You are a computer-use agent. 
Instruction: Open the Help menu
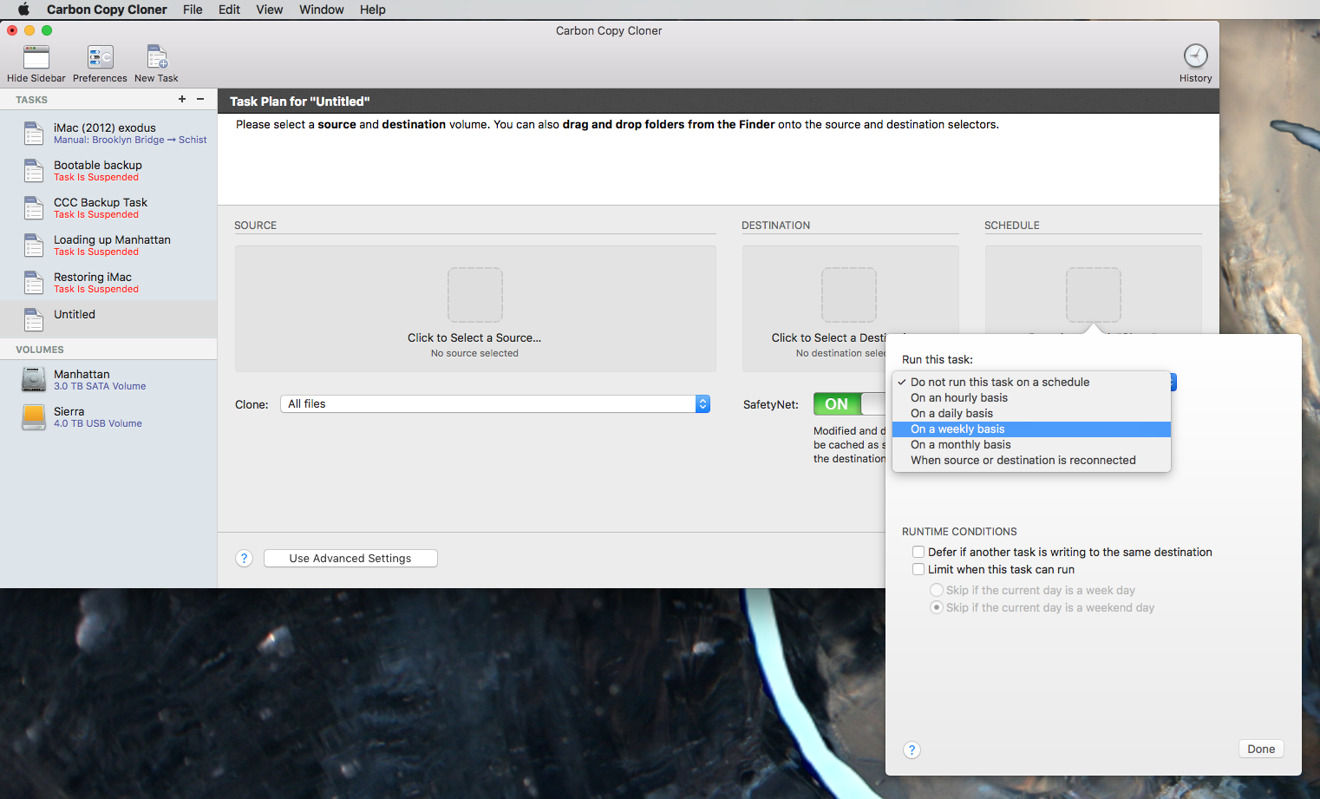tap(373, 9)
